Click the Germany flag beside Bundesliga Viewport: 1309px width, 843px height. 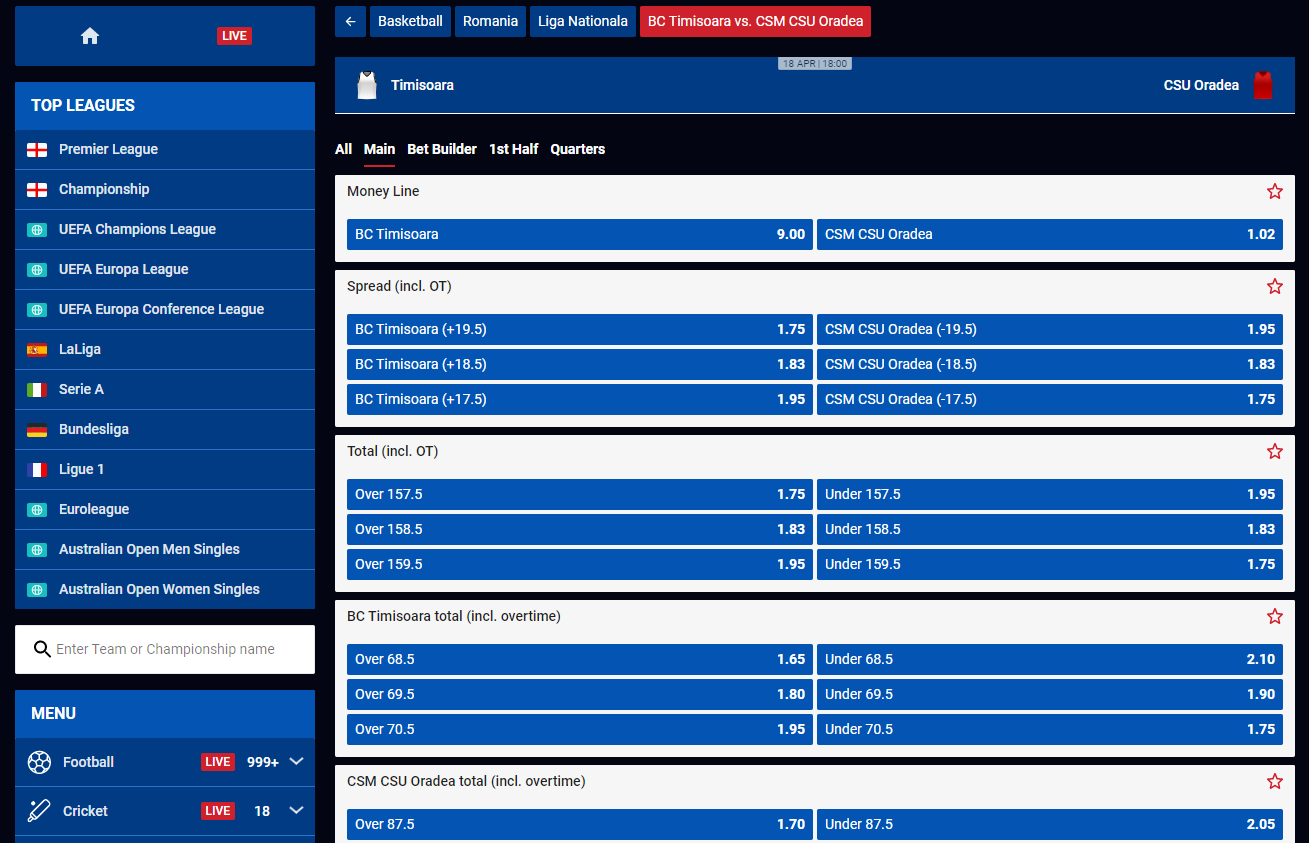point(37,429)
